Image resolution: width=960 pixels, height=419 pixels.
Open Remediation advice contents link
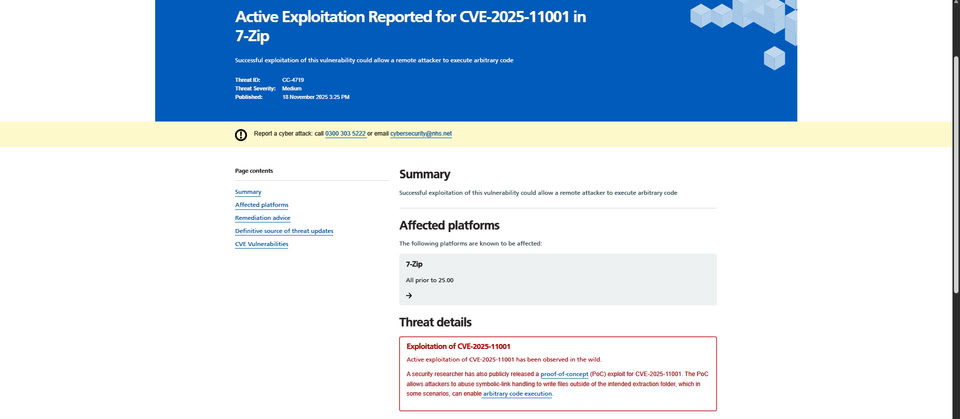263,218
